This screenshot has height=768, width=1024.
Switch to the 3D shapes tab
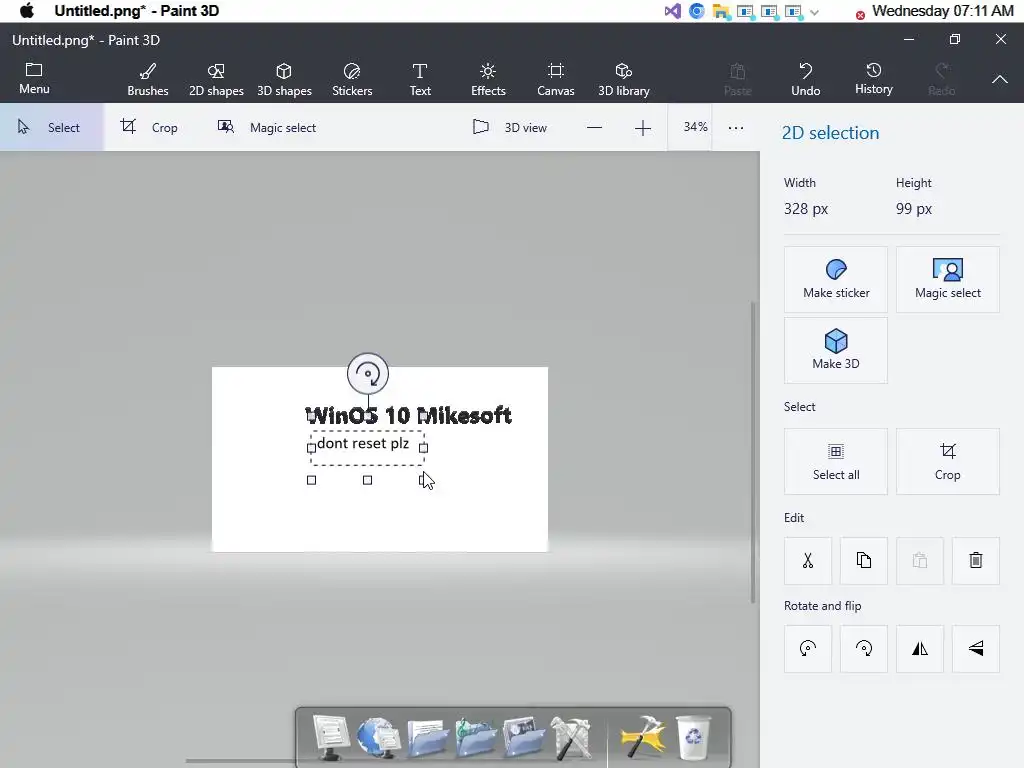click(284, 80)
